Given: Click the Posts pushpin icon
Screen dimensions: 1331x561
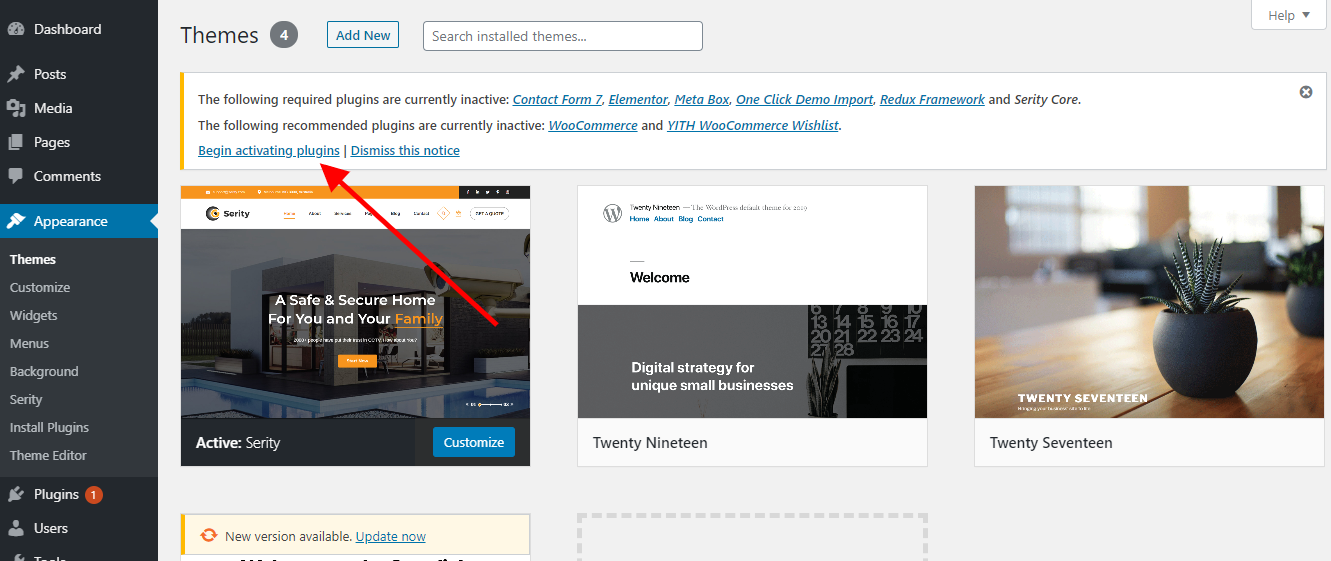Looking at the screenshot, I should 16,74.
